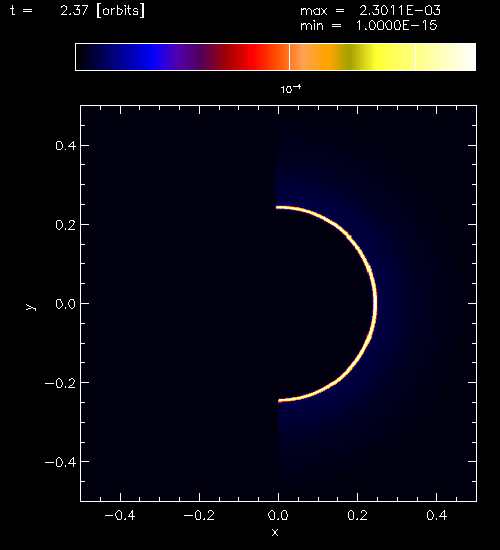The image size is (500, 550).
Task: Click the y-axis label −0.2
Action: coord(60,383)
